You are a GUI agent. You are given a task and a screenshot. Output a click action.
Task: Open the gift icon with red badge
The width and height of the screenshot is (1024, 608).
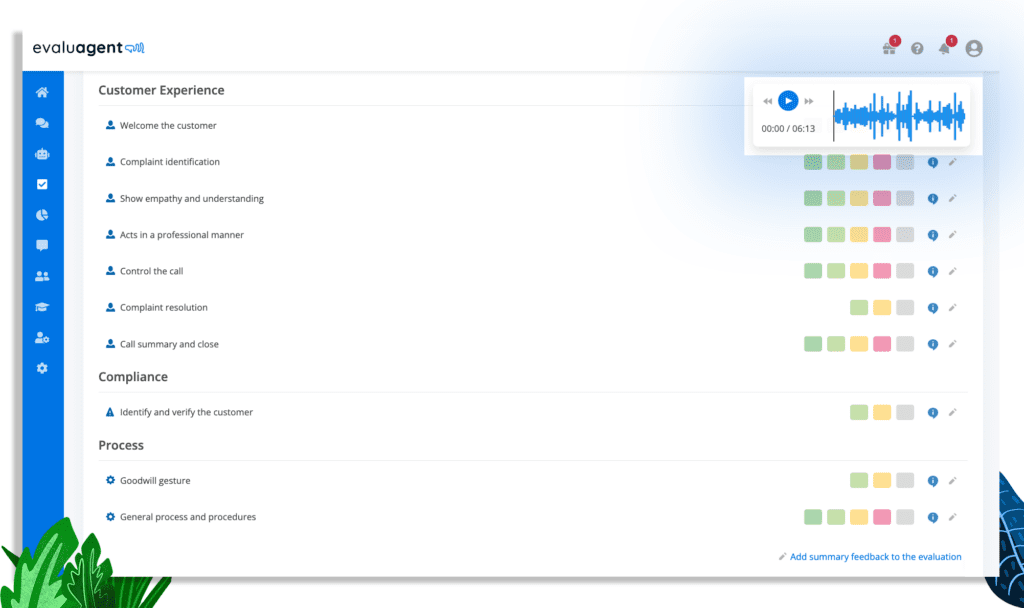889,47
